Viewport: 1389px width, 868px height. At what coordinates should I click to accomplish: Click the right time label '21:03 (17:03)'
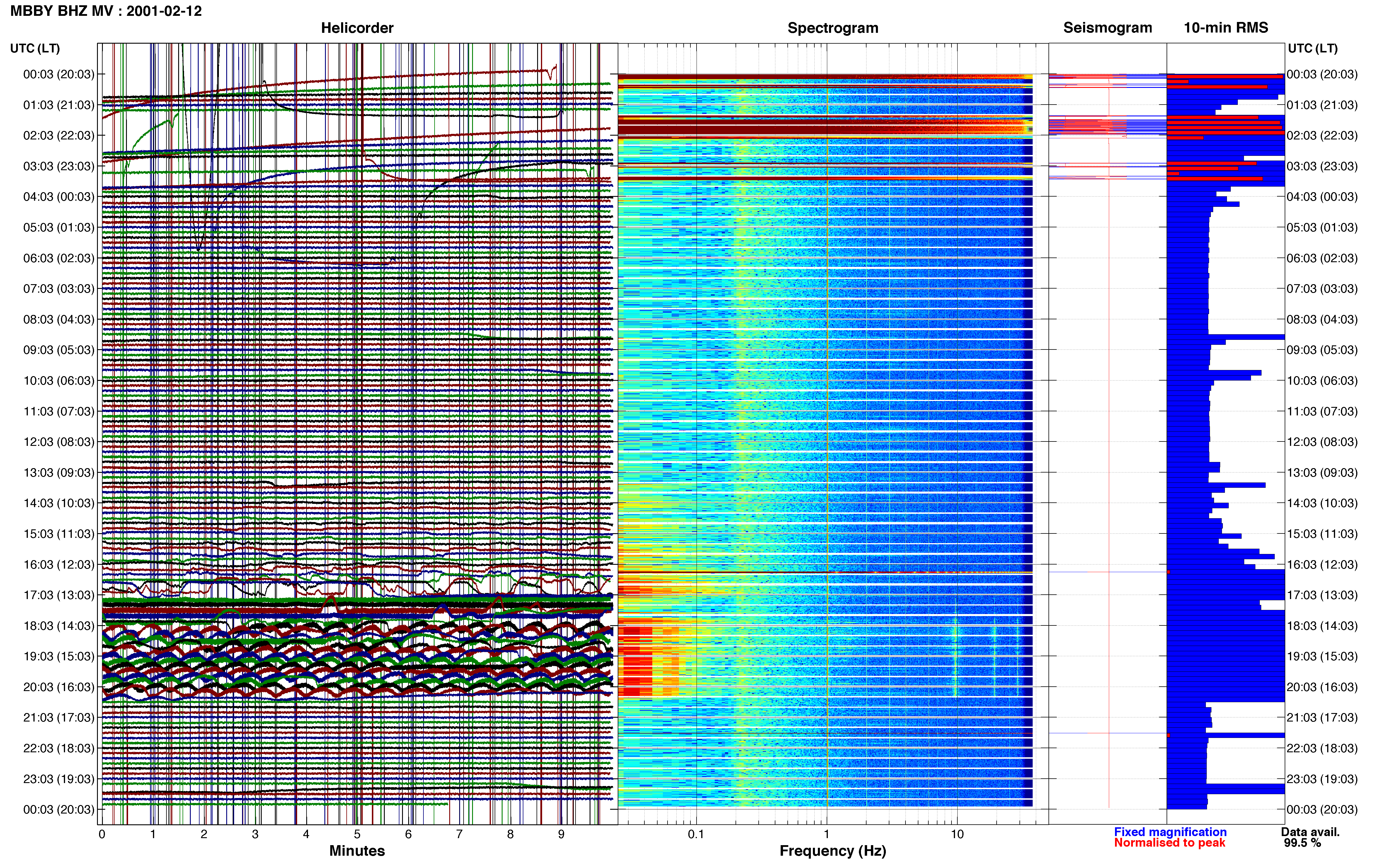point(1322,718)
